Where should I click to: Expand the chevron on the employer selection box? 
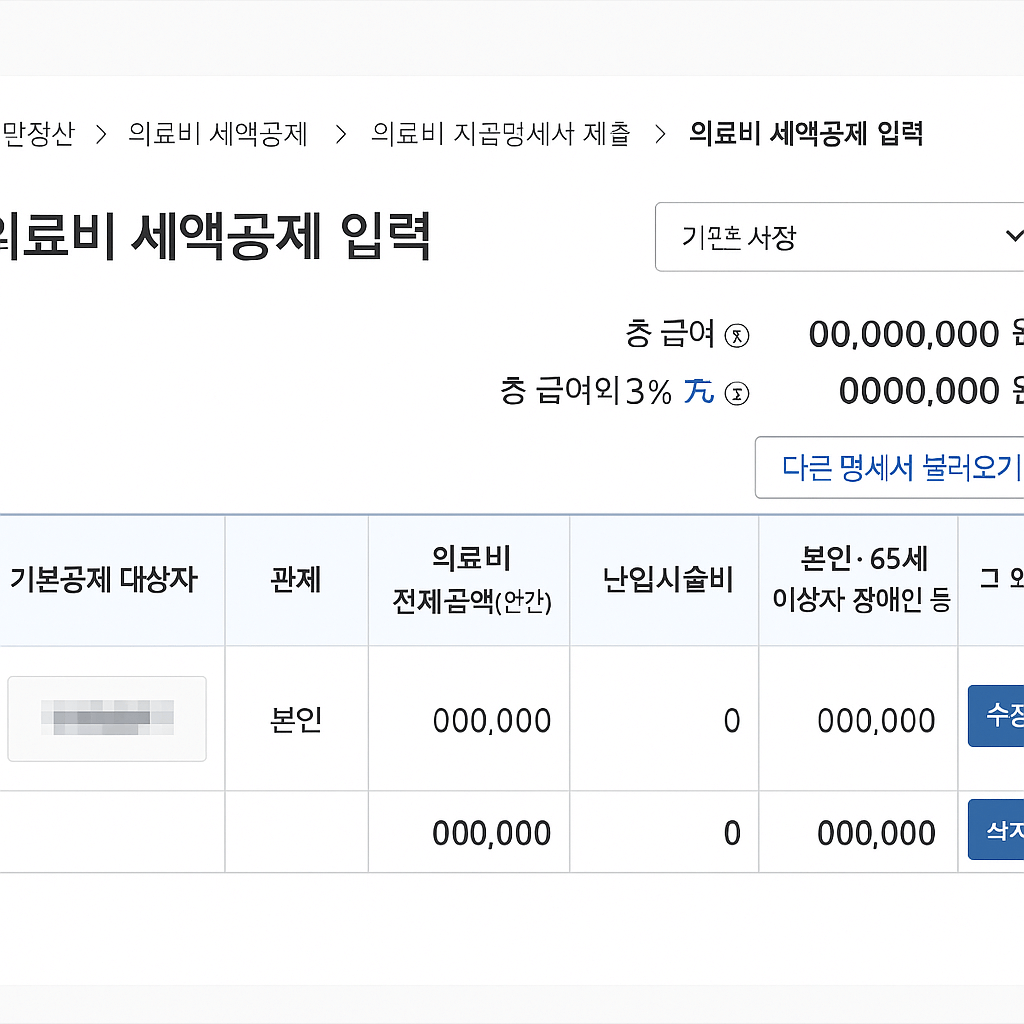click(1014, 237)
